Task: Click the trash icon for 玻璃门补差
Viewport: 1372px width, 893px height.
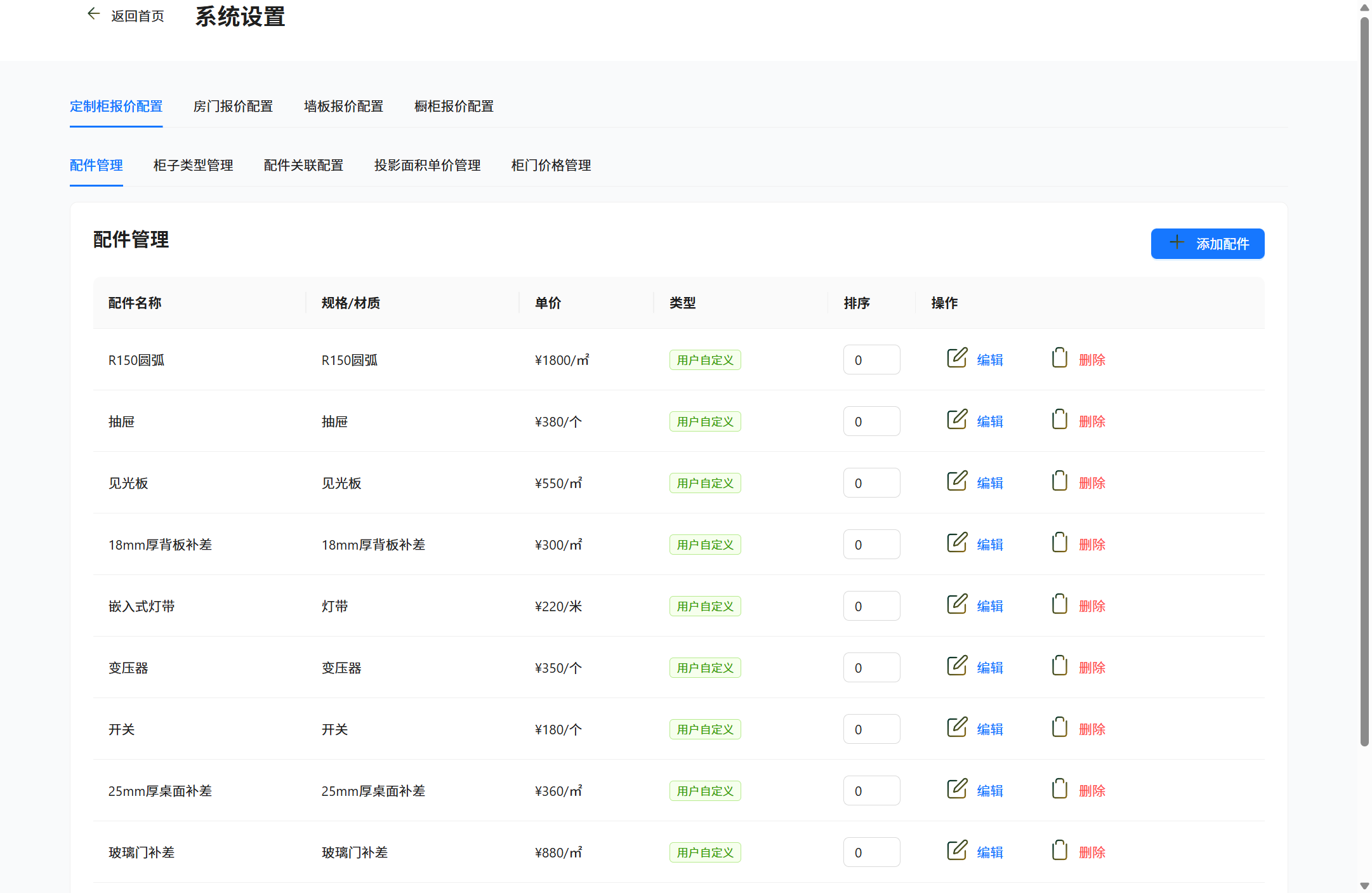Action: [1059, 850]
